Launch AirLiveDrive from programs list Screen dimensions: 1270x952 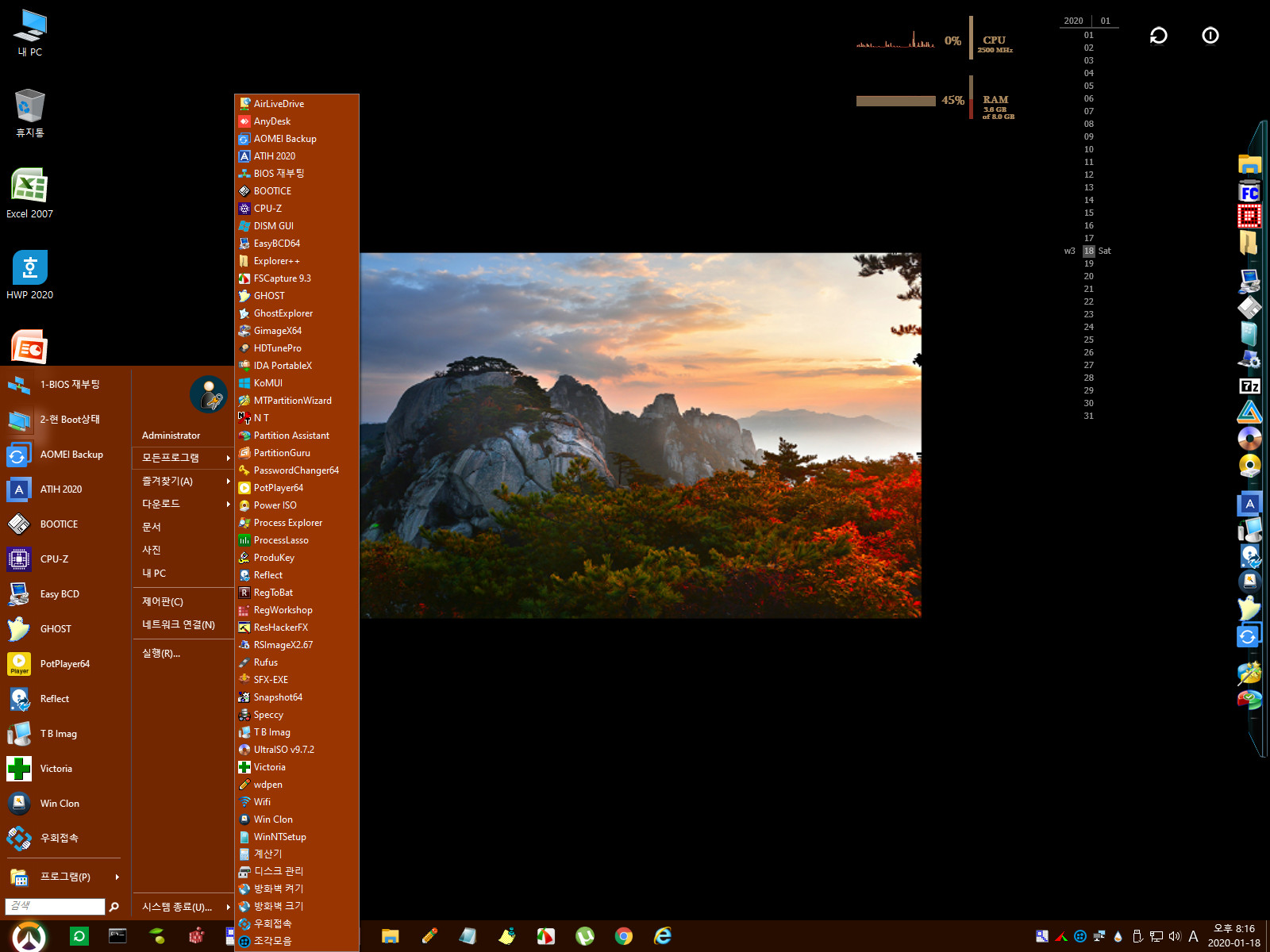click(x=297, y=104)
